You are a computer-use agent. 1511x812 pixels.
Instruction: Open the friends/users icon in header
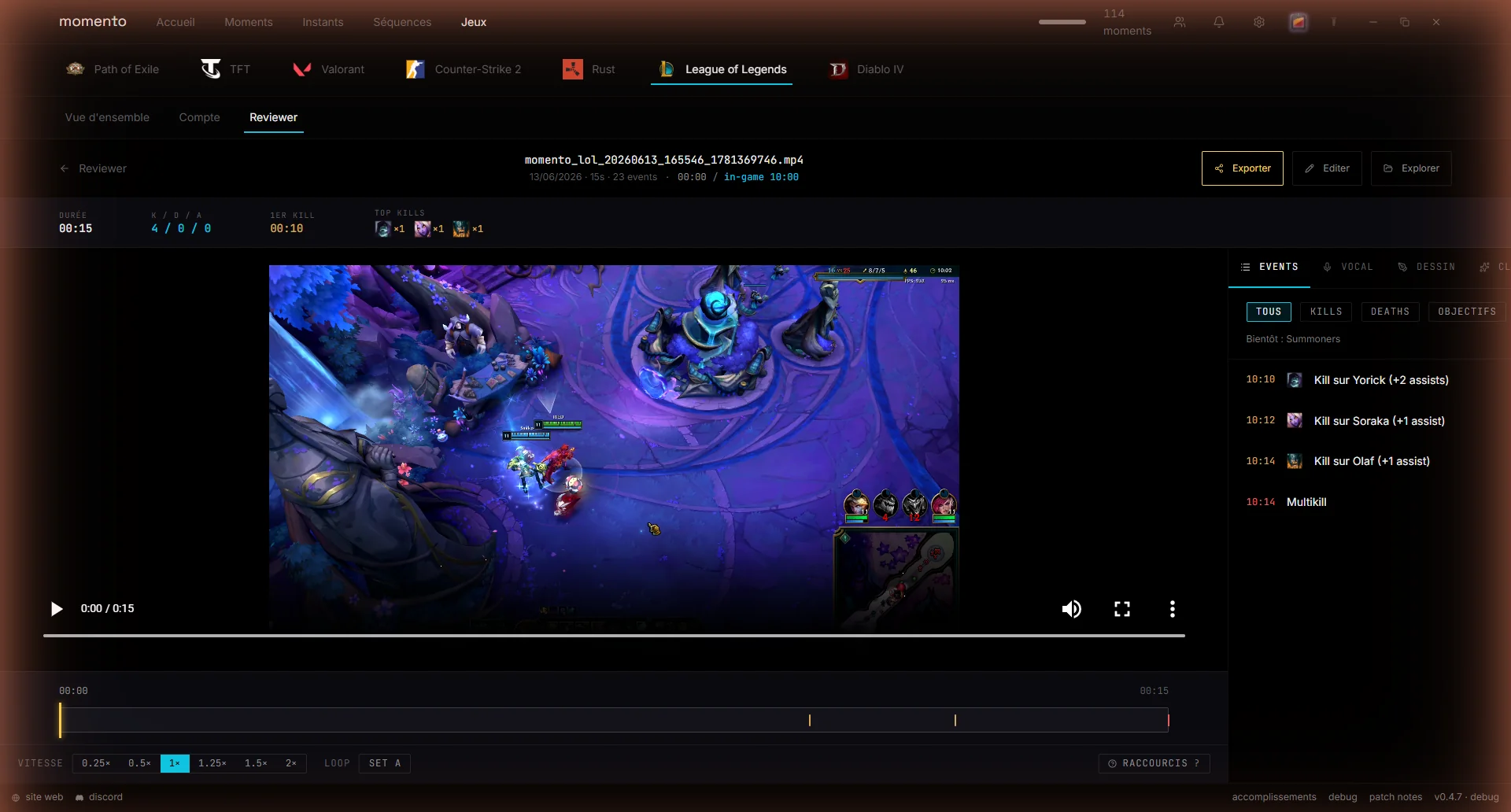click(x=1180, y=22)
